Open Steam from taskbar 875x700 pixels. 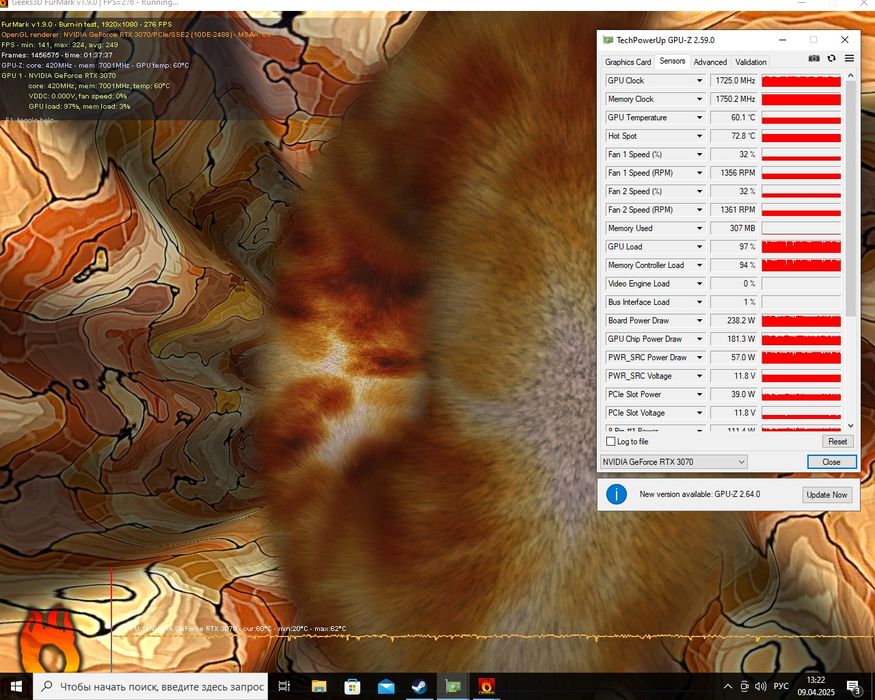419,687
